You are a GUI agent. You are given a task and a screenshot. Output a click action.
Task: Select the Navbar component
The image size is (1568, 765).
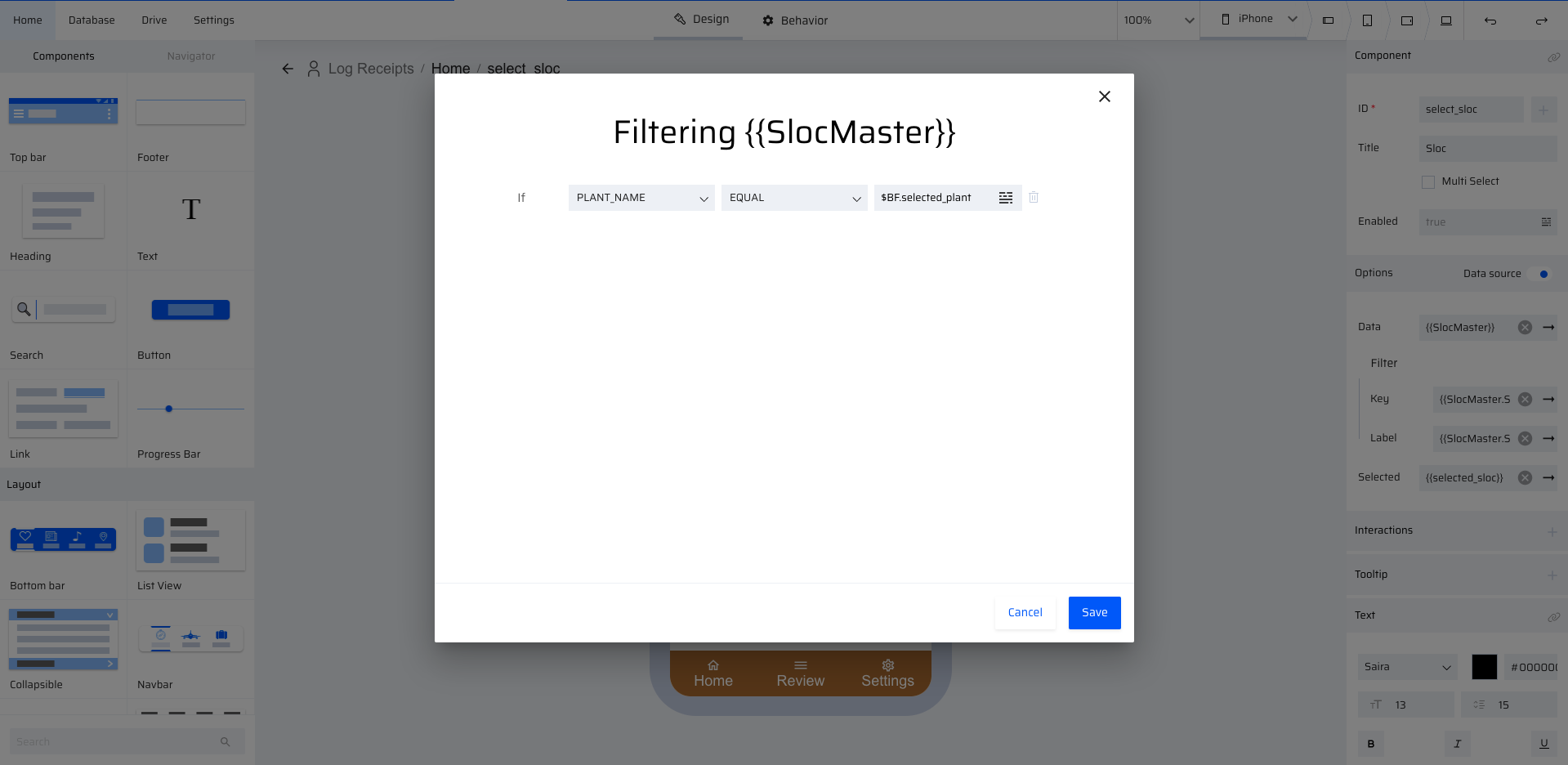[x=190, y=650]
